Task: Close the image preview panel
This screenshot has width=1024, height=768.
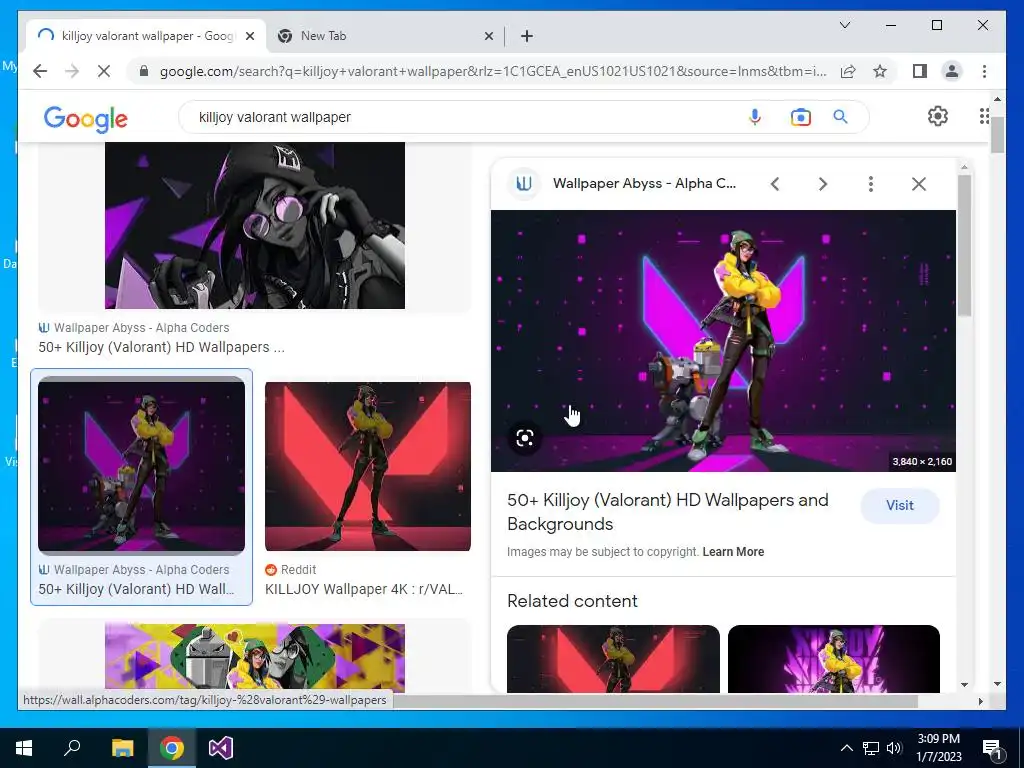Action: pyautogui.click(x=919, y=184)
